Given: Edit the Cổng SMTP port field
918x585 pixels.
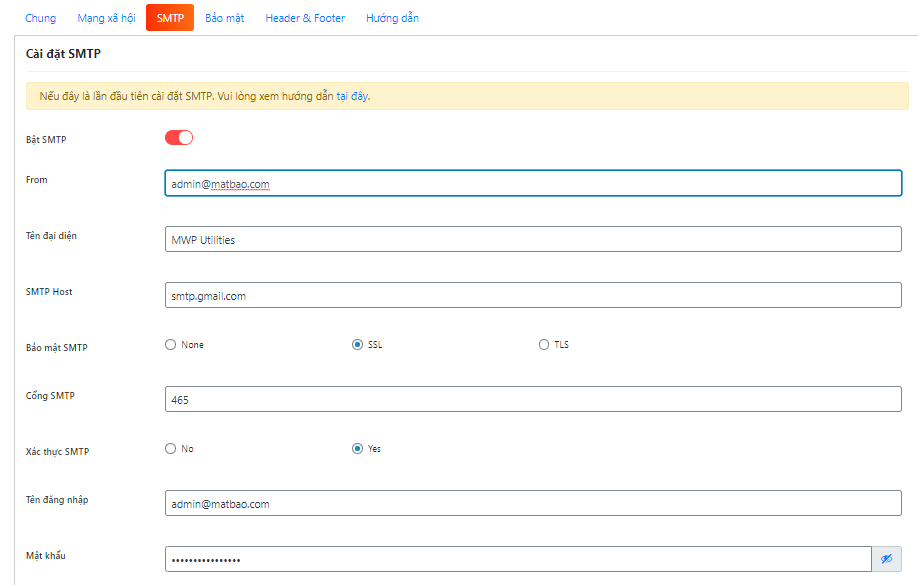Looking at the screenshot, I should point(533,399).
